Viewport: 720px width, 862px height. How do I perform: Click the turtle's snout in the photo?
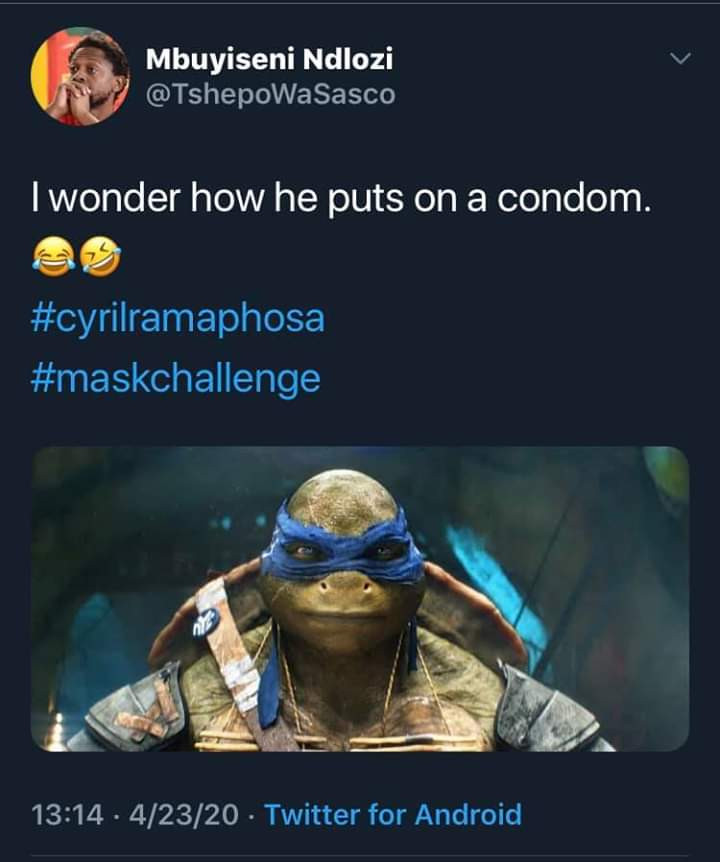(343, 591)
